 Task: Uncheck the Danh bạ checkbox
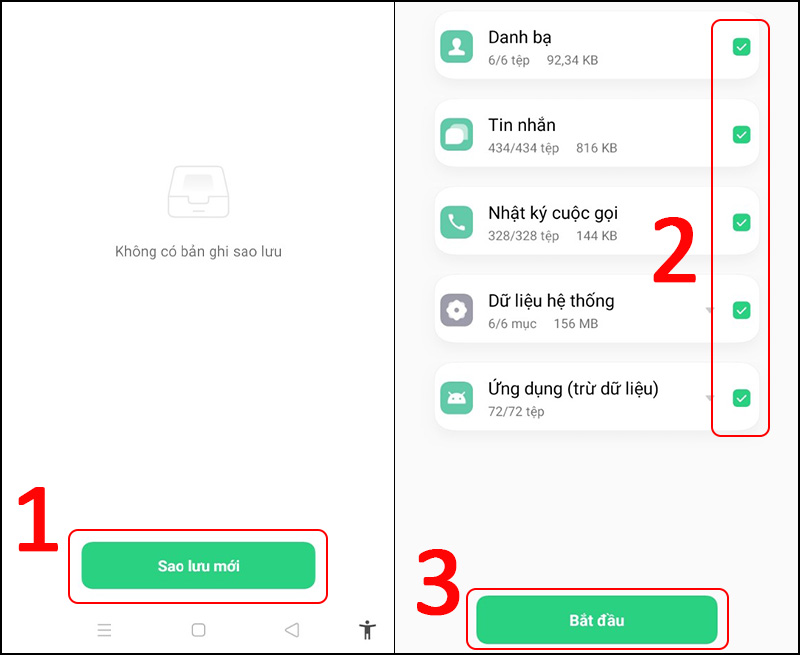tap(741, 46)
